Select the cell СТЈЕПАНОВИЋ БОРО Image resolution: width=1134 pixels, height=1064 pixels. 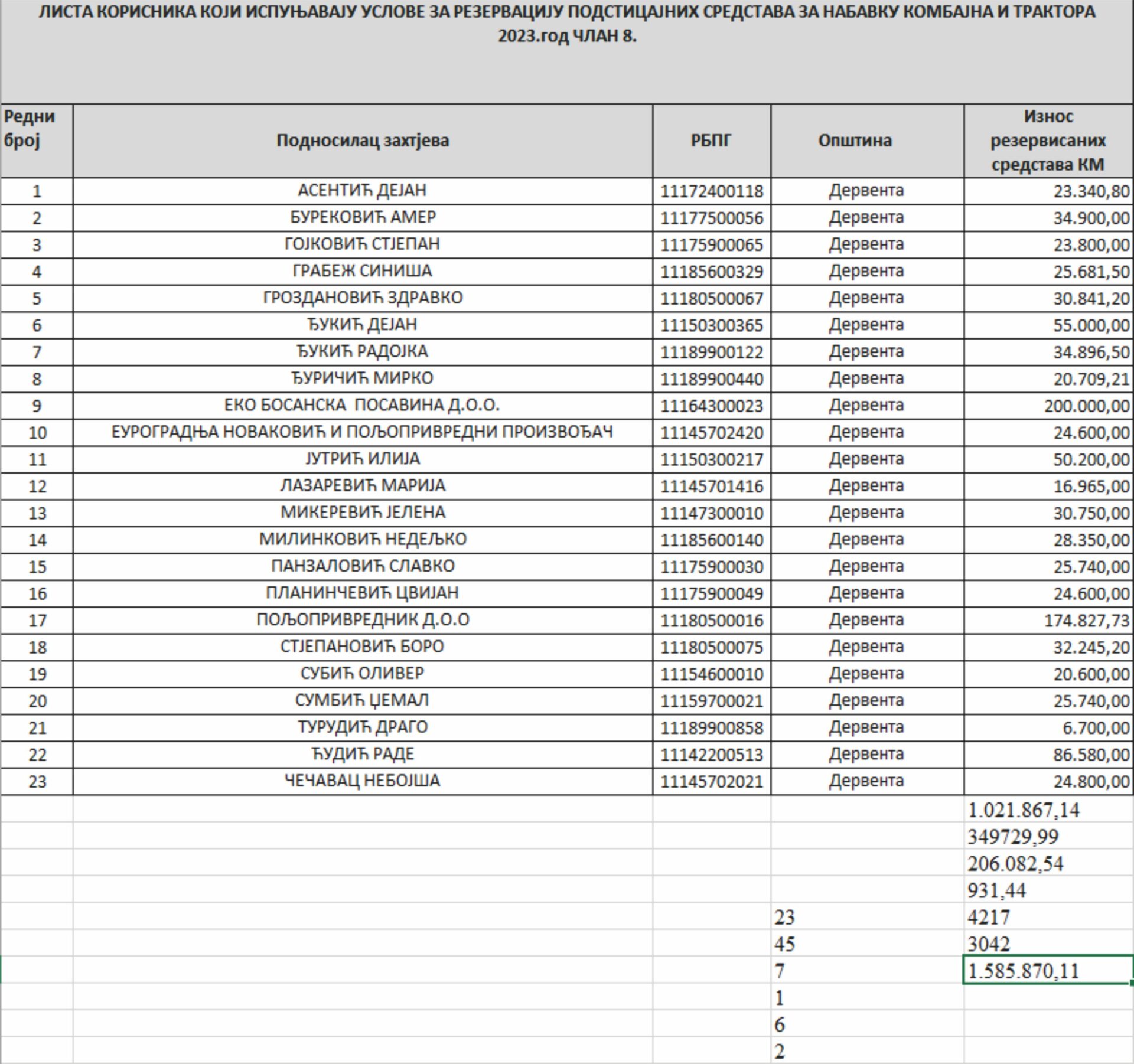[x=363, y=647]
